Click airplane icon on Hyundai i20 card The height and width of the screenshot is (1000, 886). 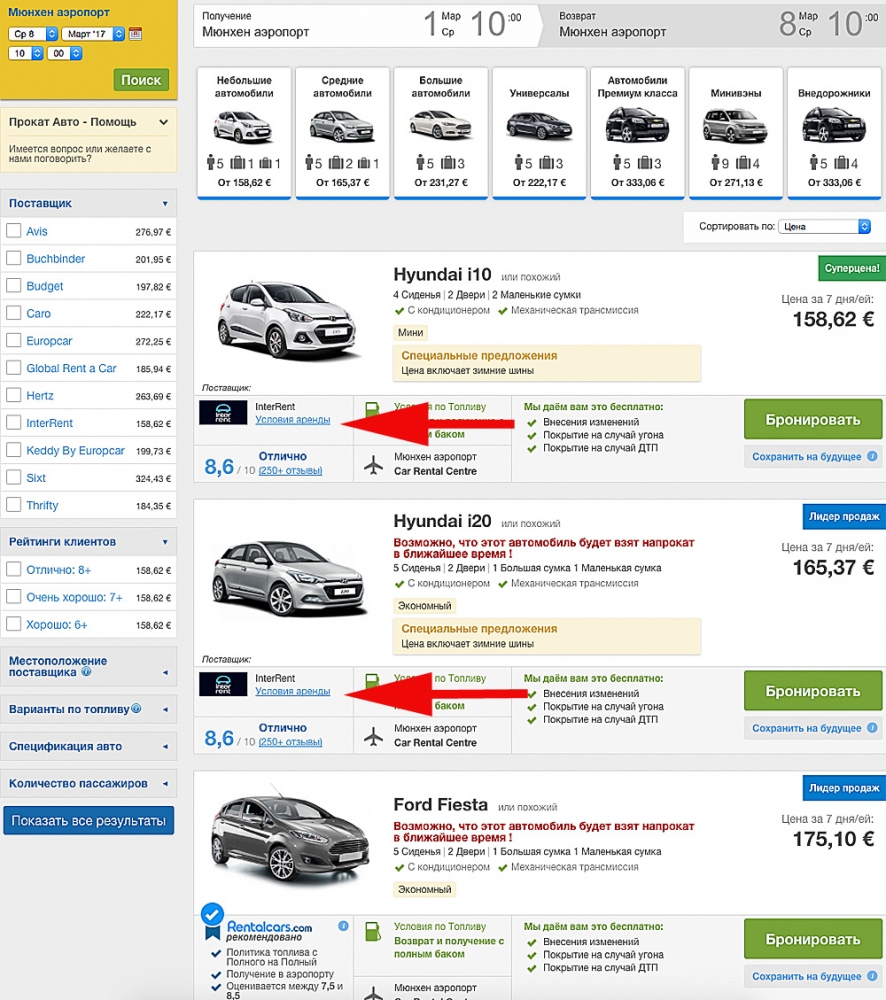tap(373, 737)
